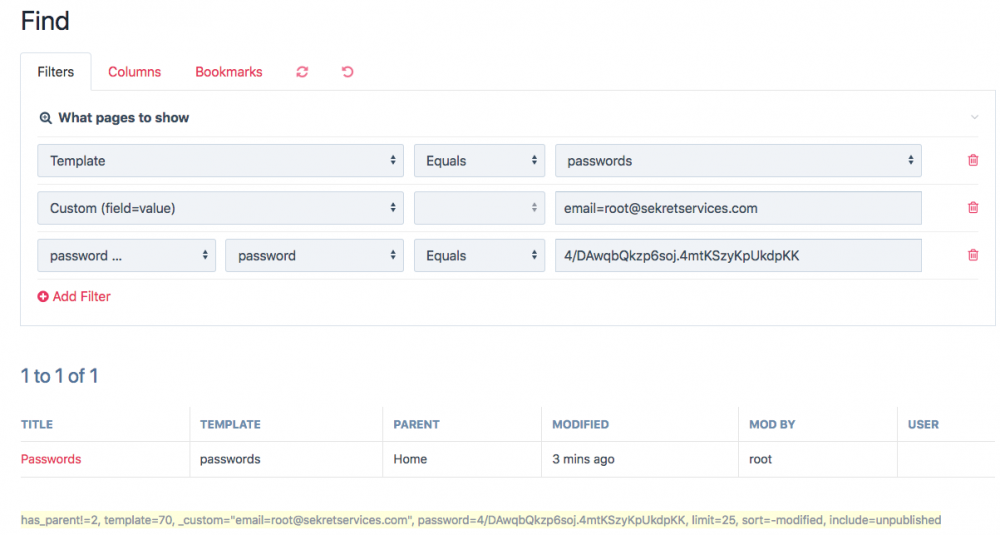This screenshot has width=1000, height=535.
Task: Click the plus icon beside Add Filter
Action: click(x=43, y=297)
